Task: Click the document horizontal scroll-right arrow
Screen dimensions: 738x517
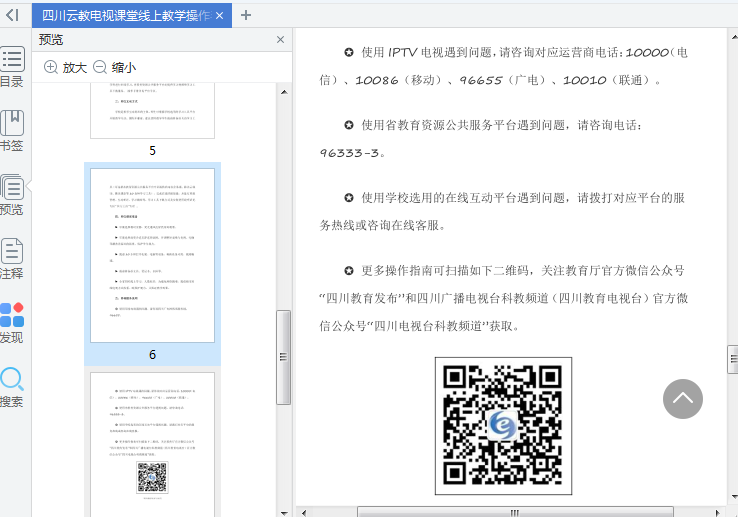Action: click(717, 512)
